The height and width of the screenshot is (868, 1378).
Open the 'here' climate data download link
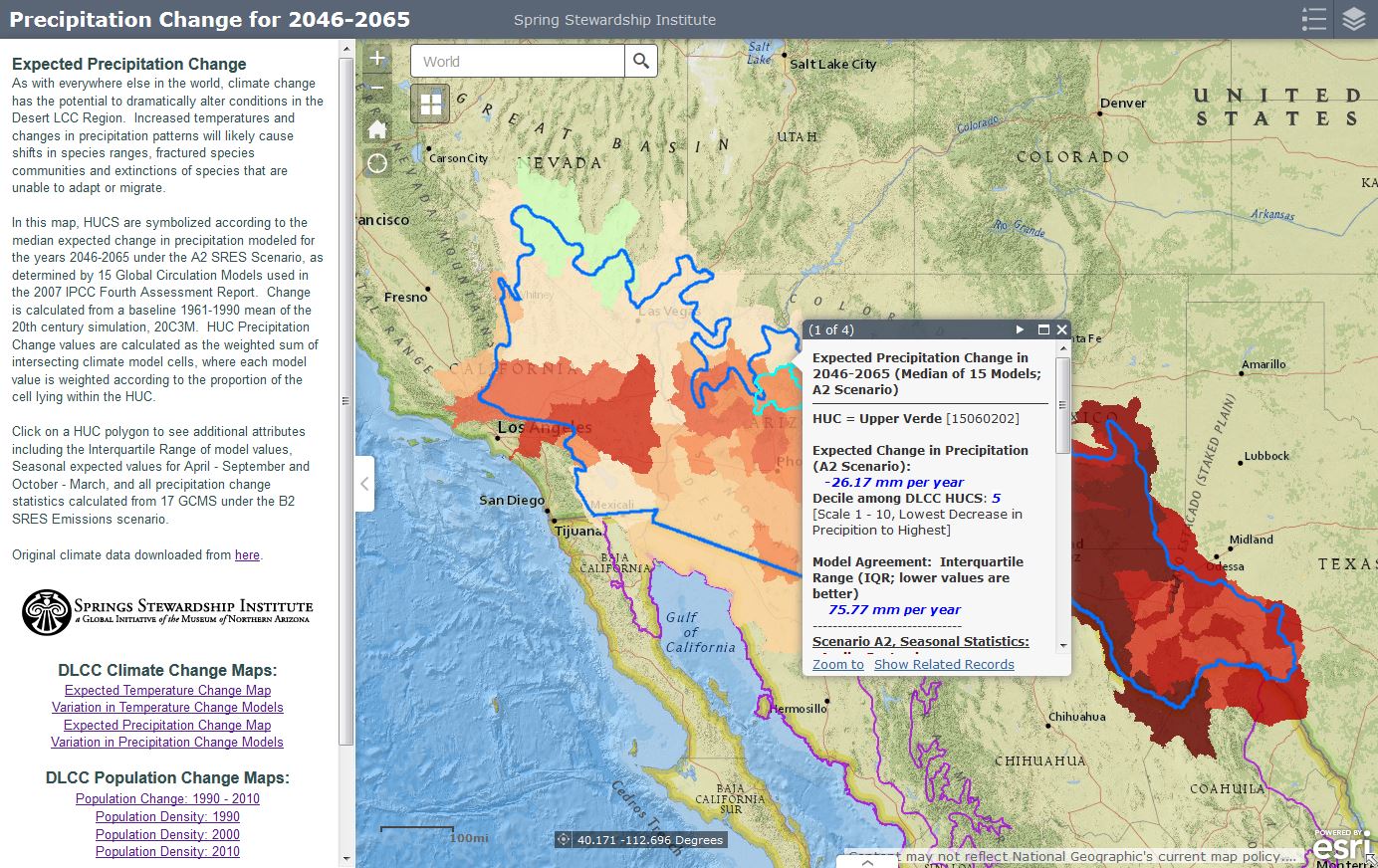click(247, 555)
